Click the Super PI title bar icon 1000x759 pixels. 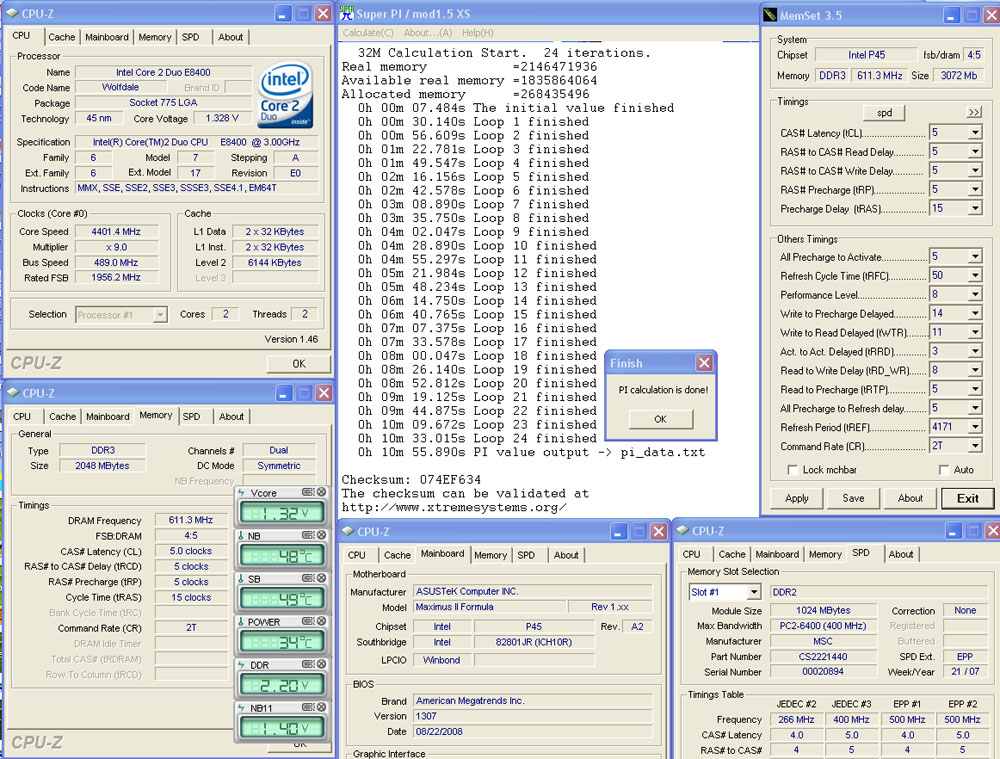pos(346,13)
